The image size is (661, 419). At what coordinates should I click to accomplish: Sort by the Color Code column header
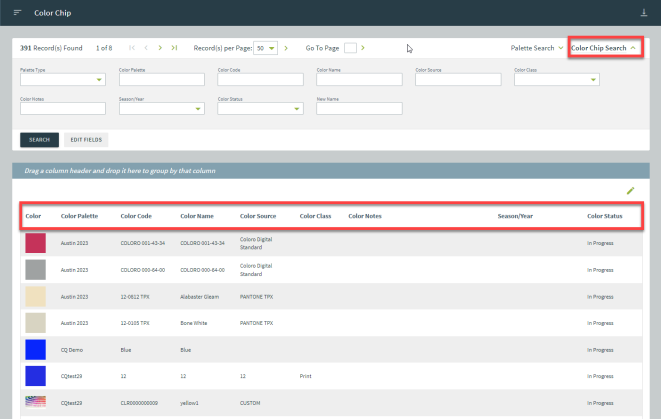pos(135,216)
